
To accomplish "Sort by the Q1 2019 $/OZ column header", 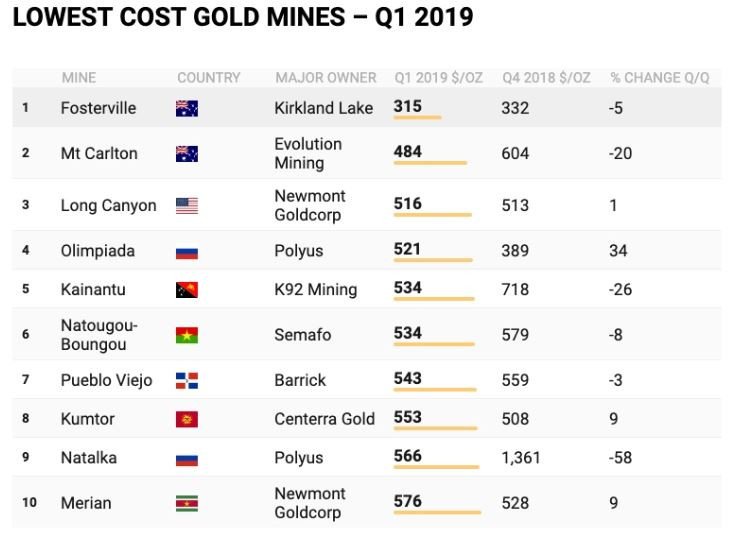I will (x=438, y=78).
